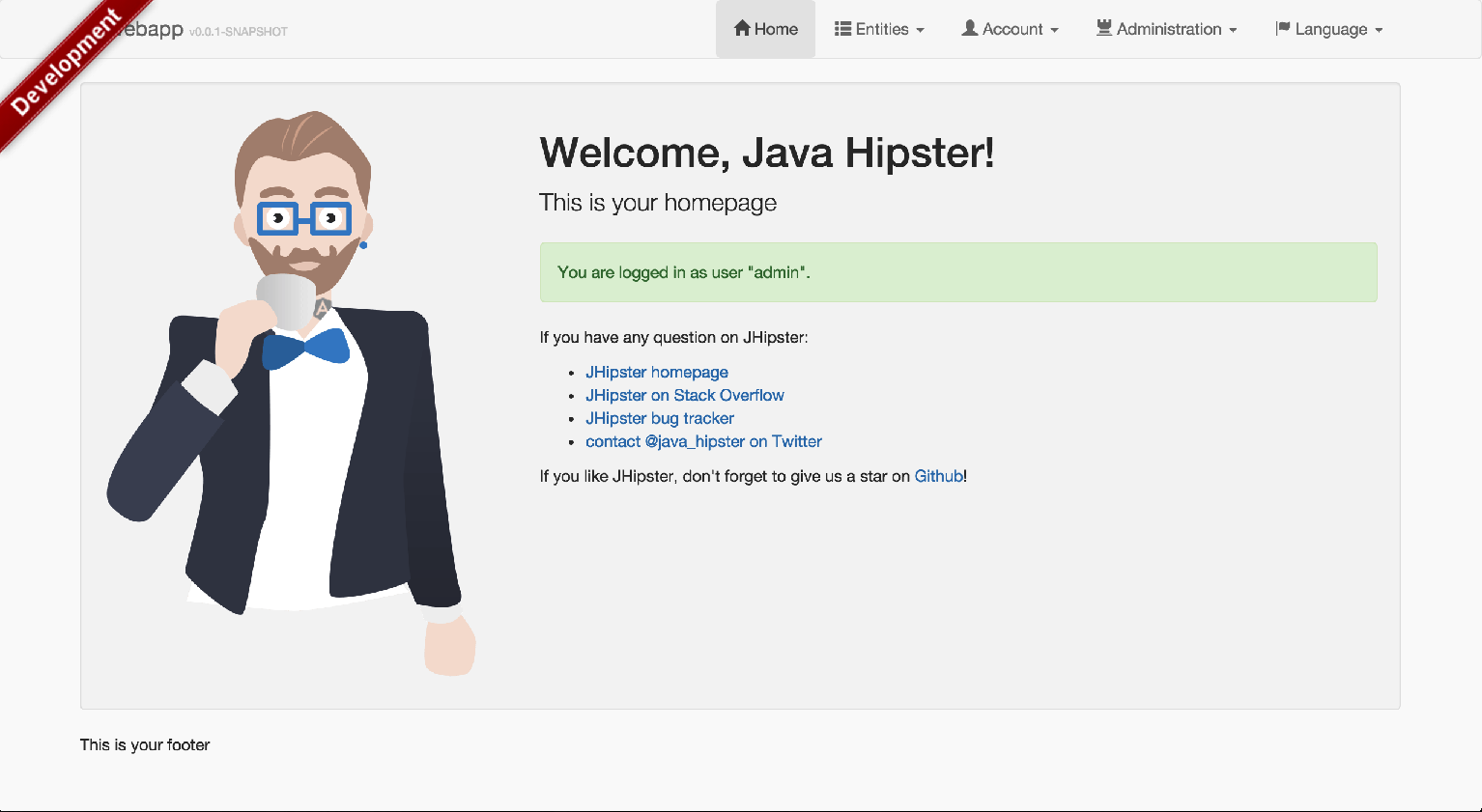Screen dimensions: 1482x812
Task: Expand the Account dropdown caret
Action: (x=1055, y=30)
